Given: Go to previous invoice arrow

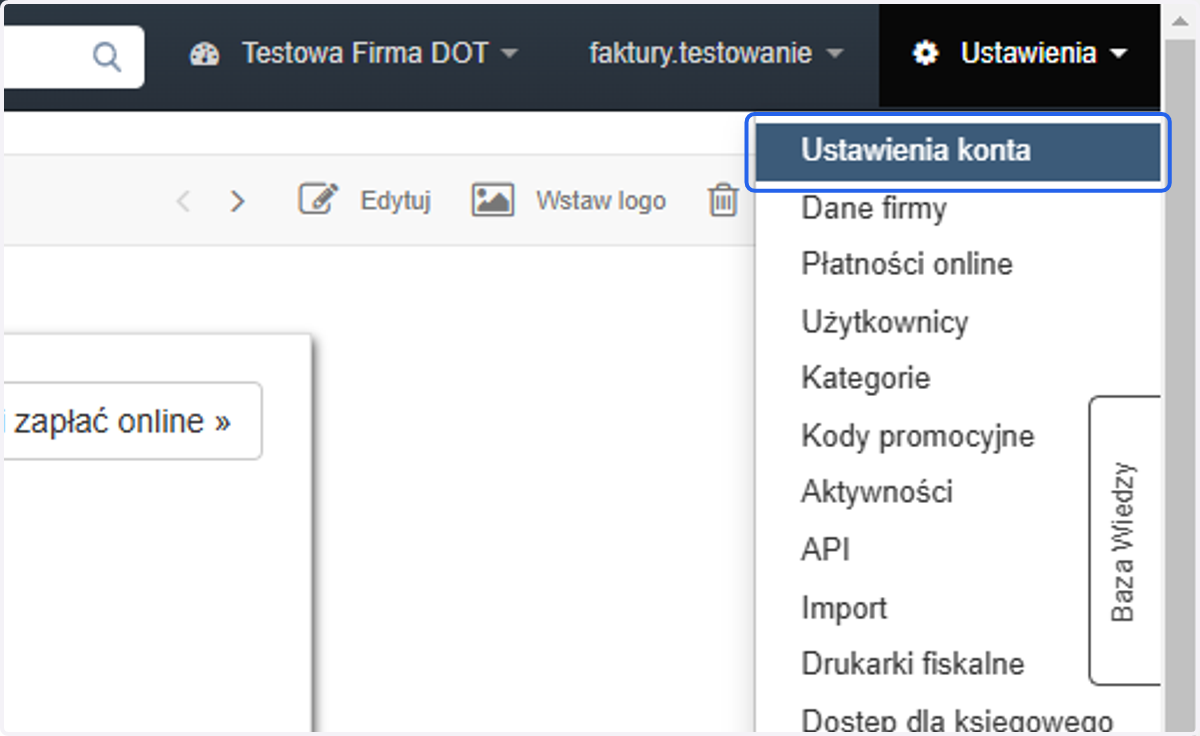Looking at the screenshot, I should pos(183,201).
